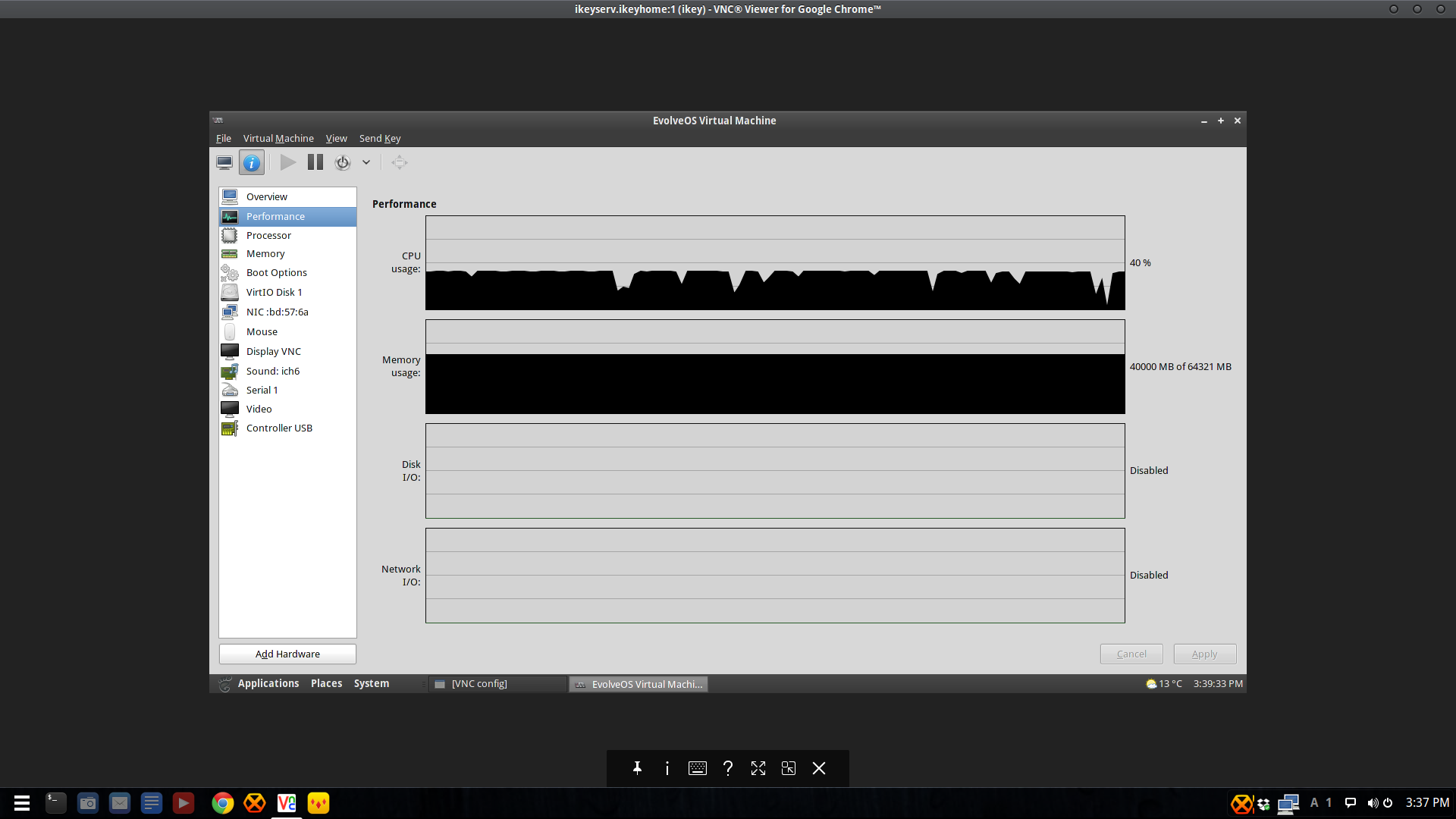1456x819 pixels.
Task: Click the remote panel clock 3:39:33 PM
Action: pos(1218,683)
